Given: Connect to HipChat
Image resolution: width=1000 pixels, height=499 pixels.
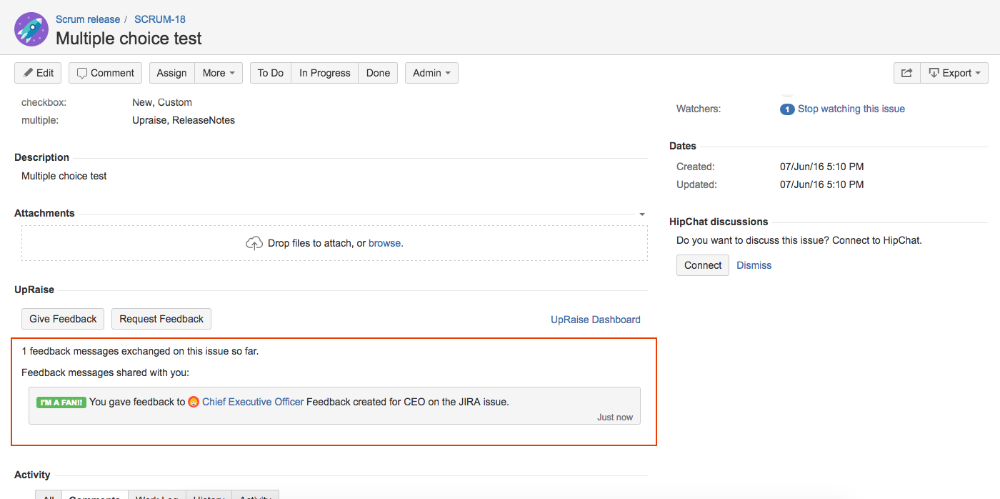Looking at the screenshot, I should pyautogui.click(x=702, y=265).
